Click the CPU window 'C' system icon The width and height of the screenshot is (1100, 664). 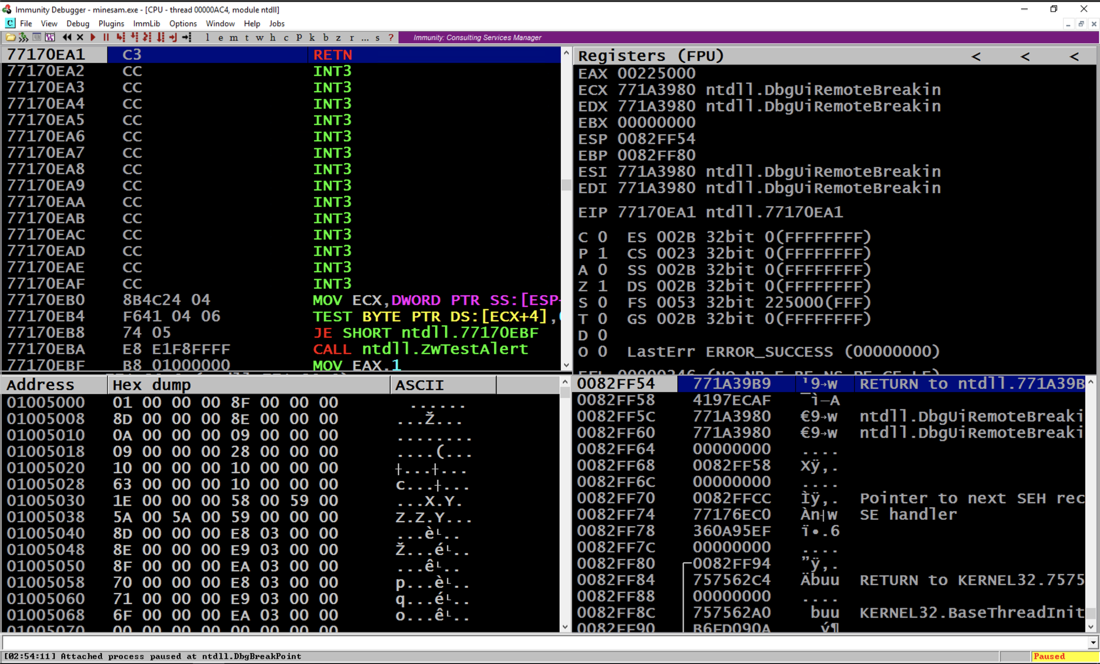[x=10, y=23]
